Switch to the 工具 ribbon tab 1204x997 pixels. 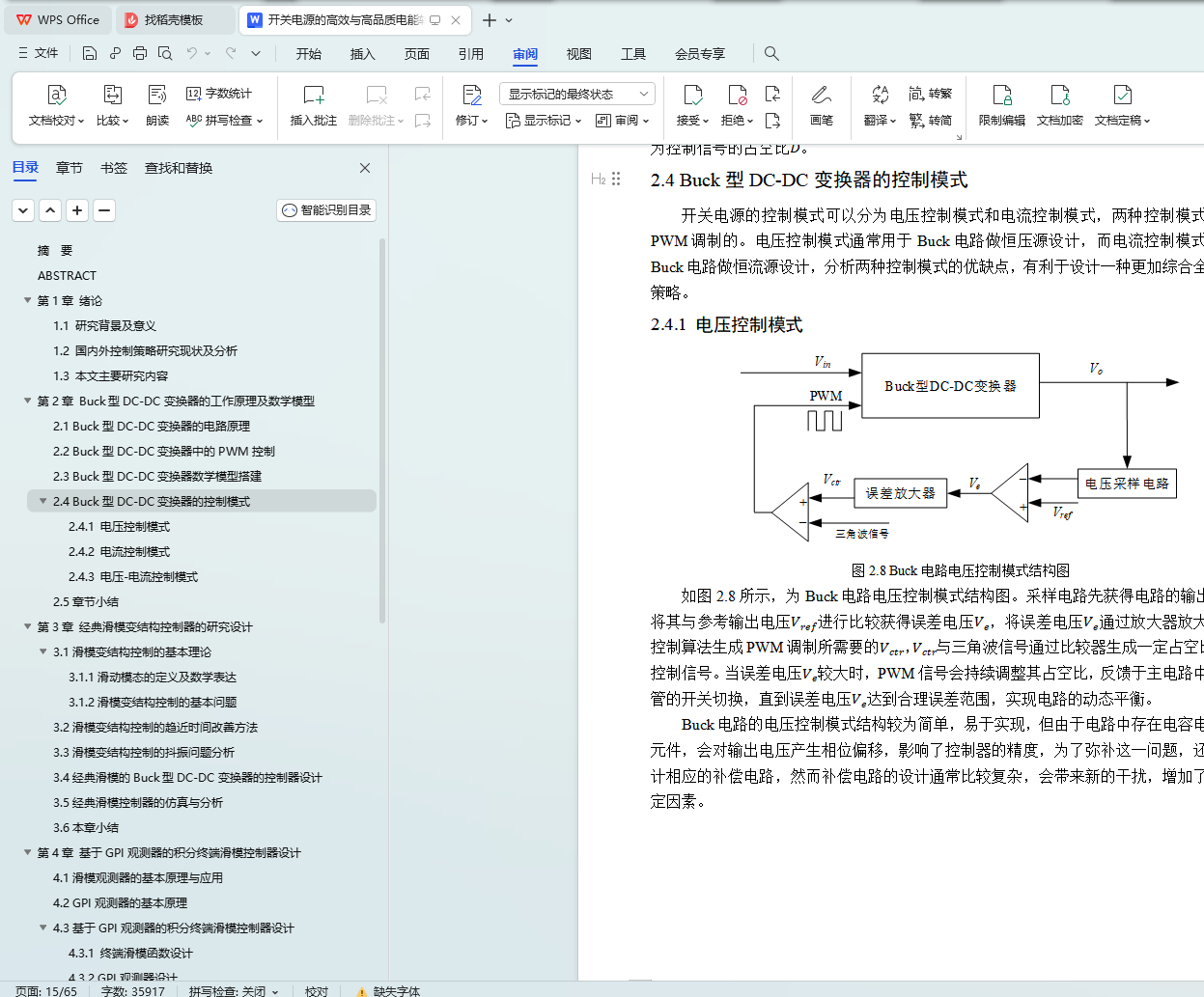pos(633,54)
